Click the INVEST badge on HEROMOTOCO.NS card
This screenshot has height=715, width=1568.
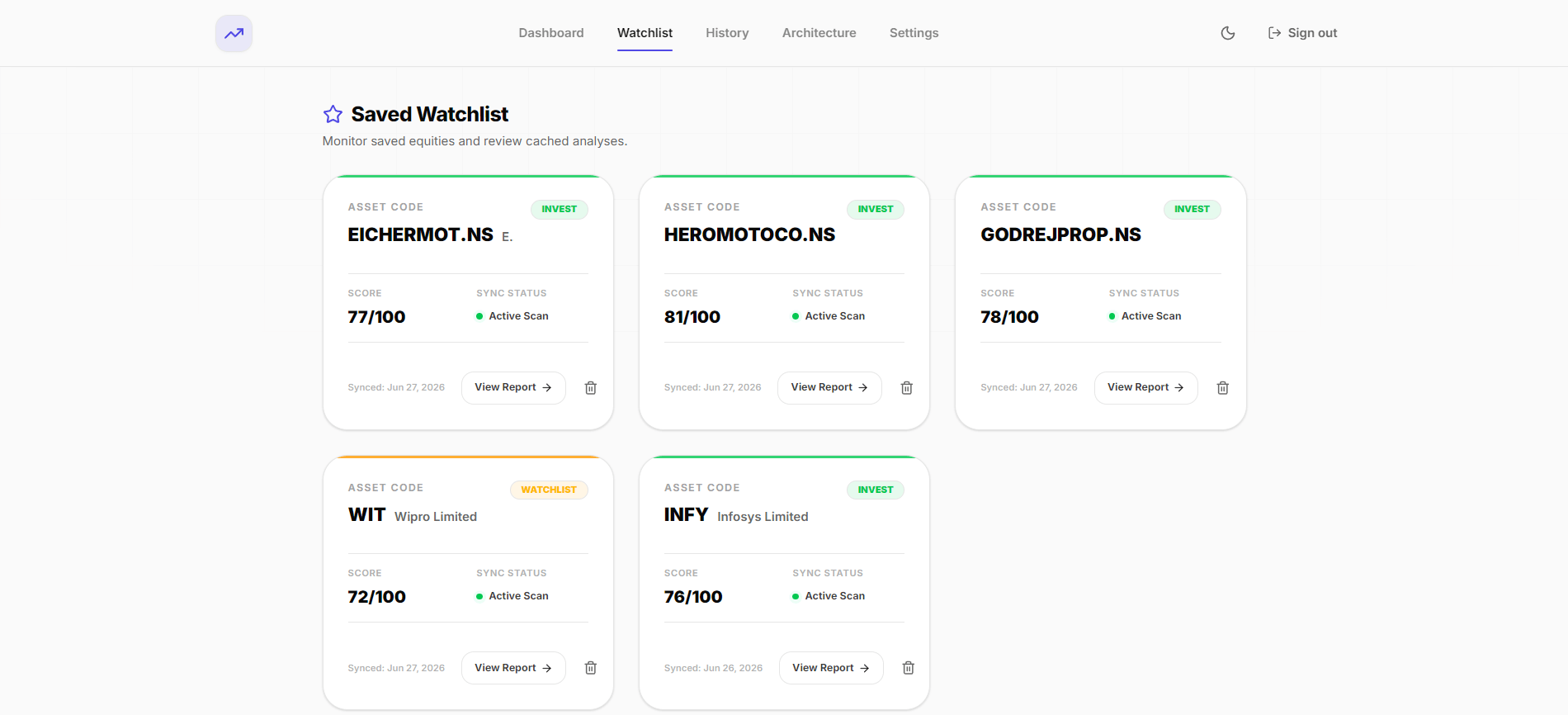(x=876, y=209)
